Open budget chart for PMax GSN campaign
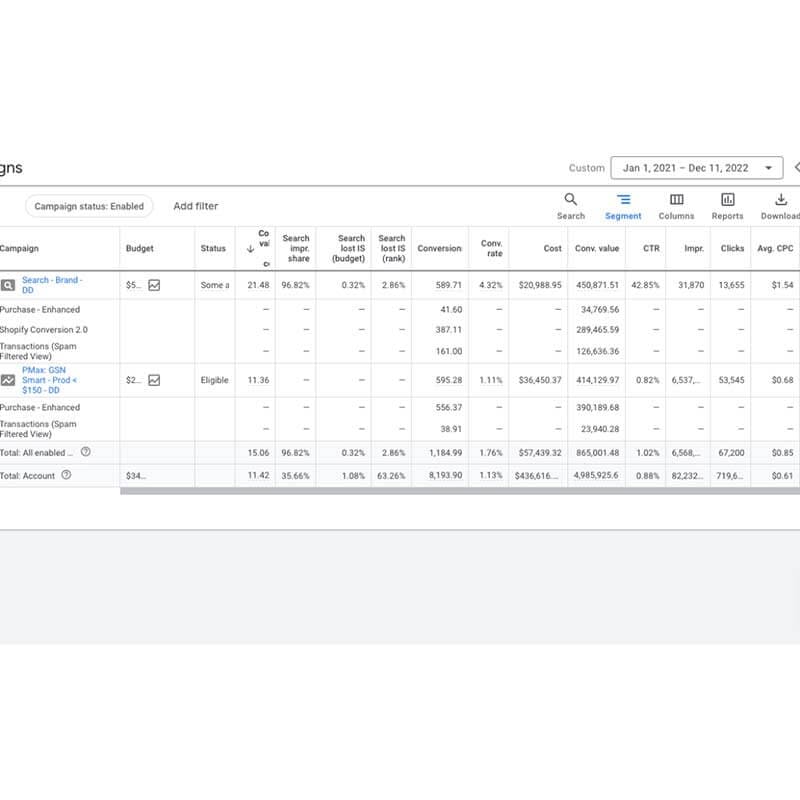800x800 pixels. pos(154,380)
